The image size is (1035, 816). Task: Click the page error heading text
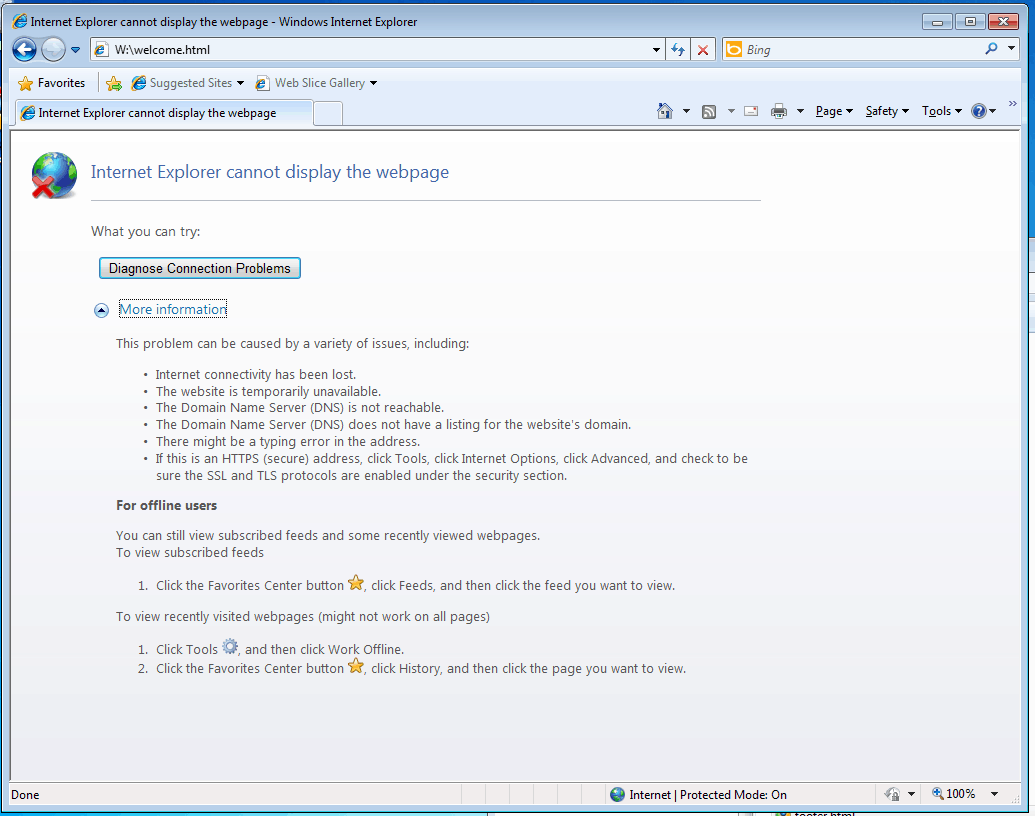(269, 172)
